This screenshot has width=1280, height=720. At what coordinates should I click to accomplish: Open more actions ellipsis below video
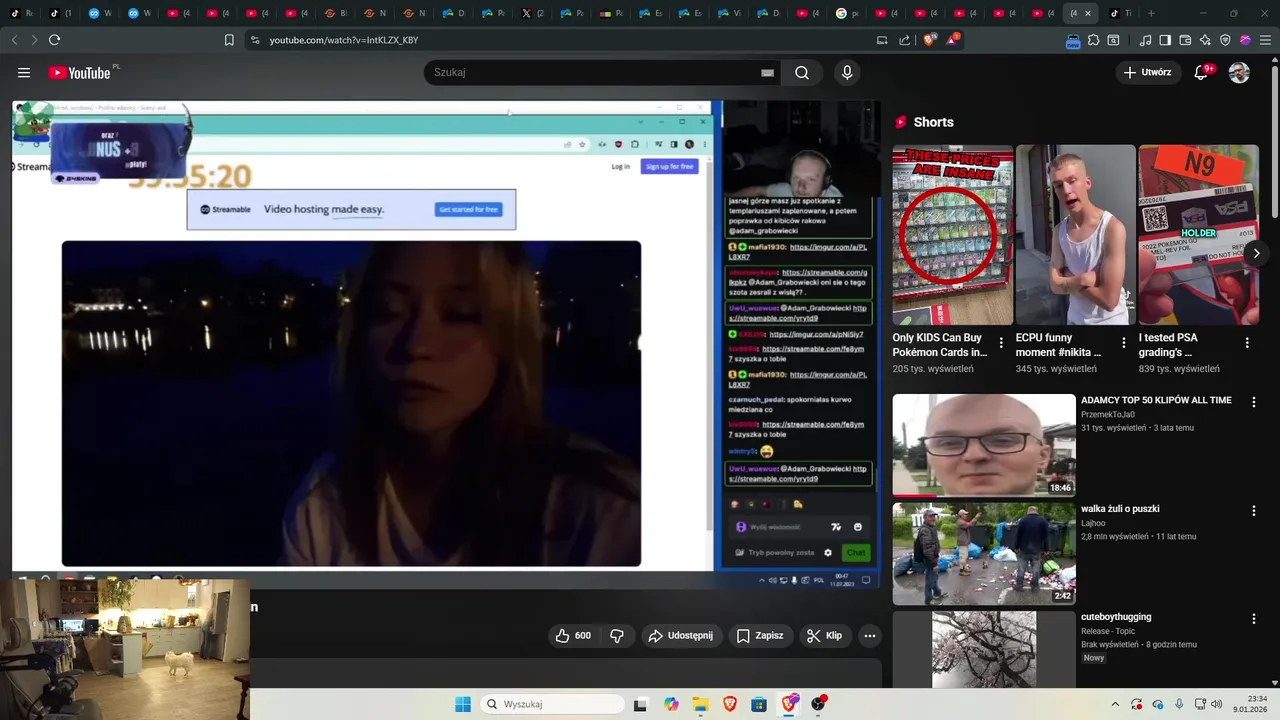pos(870,636)
